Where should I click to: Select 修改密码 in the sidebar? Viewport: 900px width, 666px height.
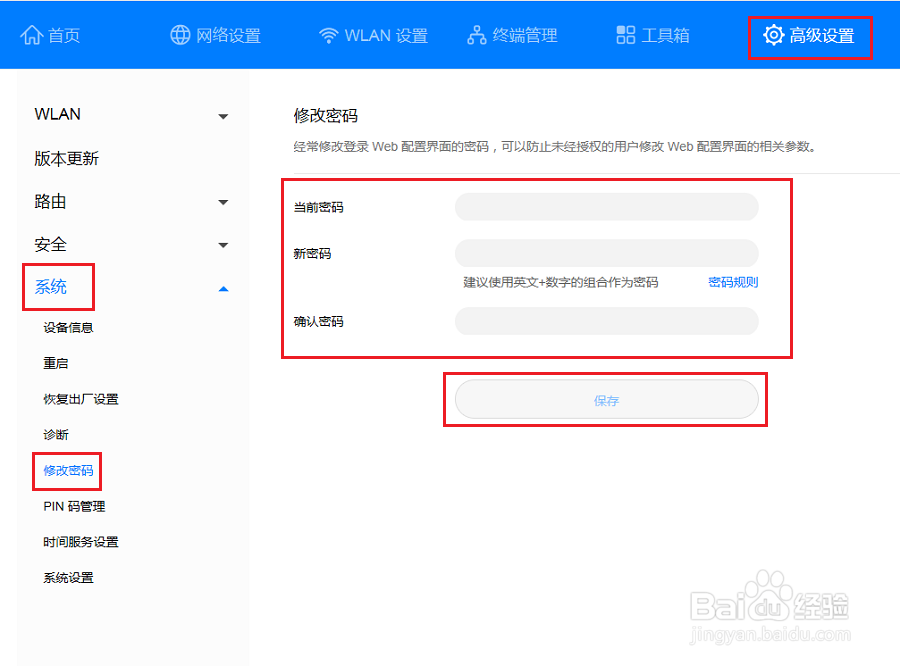click(67, 470)
